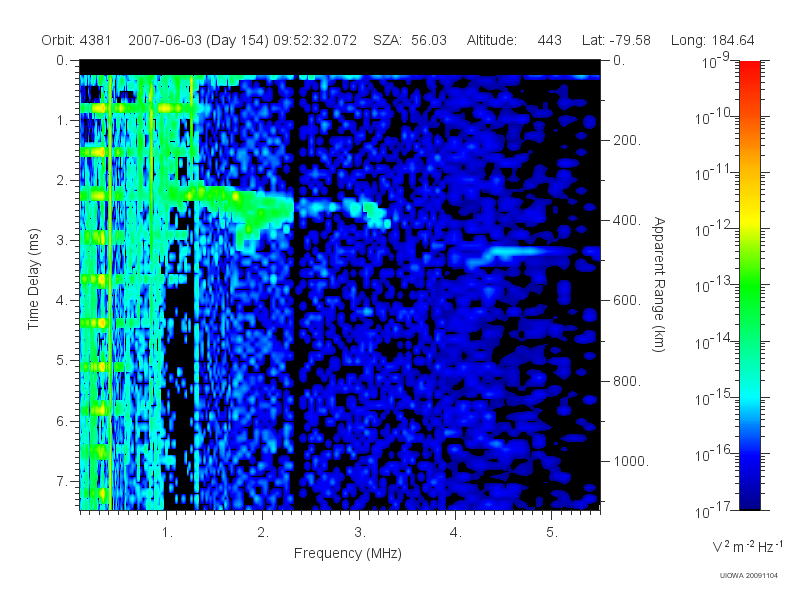Click the 'SZA: 56.03' value
The image size is (800, 600).
click(x=410, y=40)
